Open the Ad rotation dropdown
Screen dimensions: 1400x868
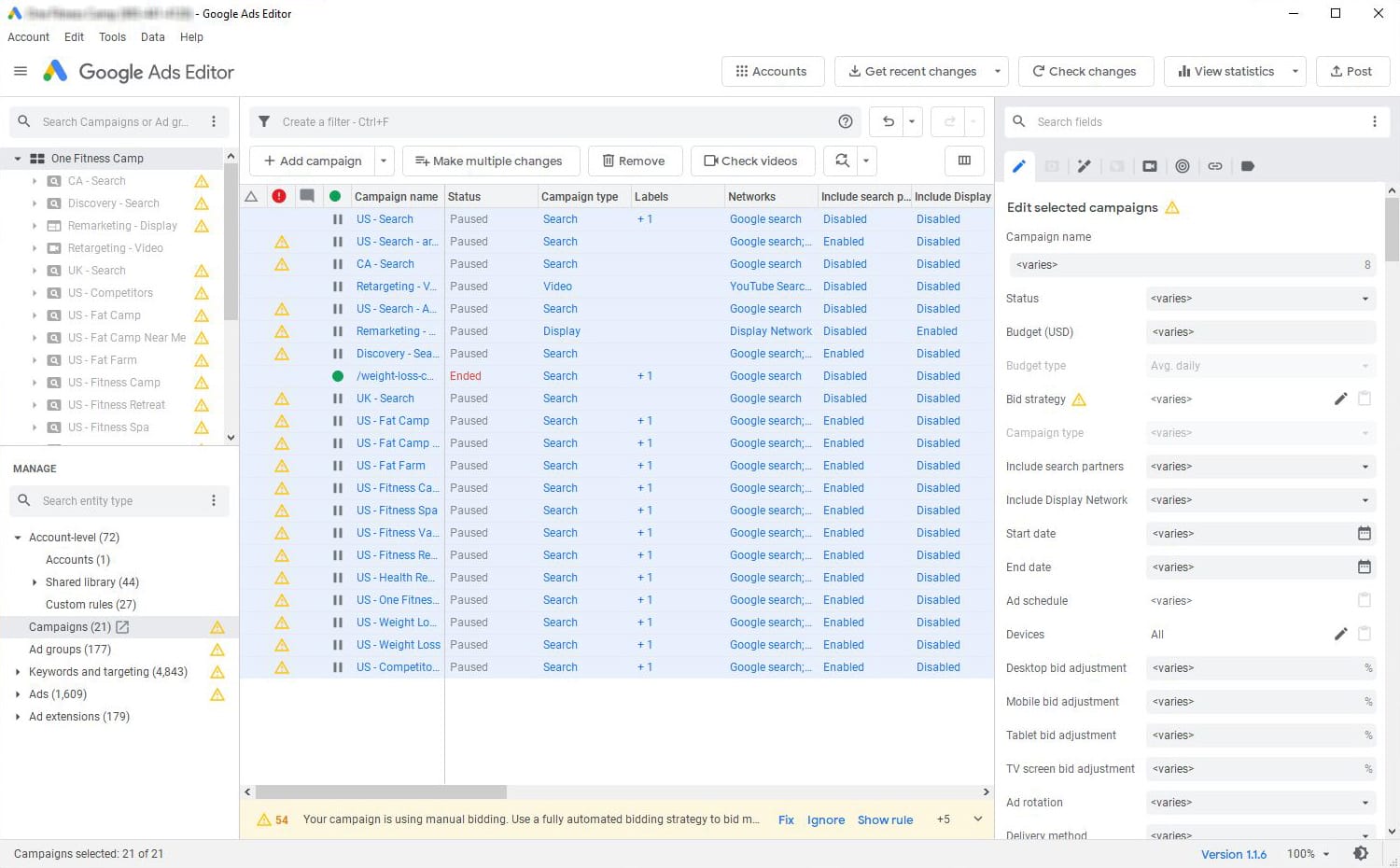(1260, 803)
